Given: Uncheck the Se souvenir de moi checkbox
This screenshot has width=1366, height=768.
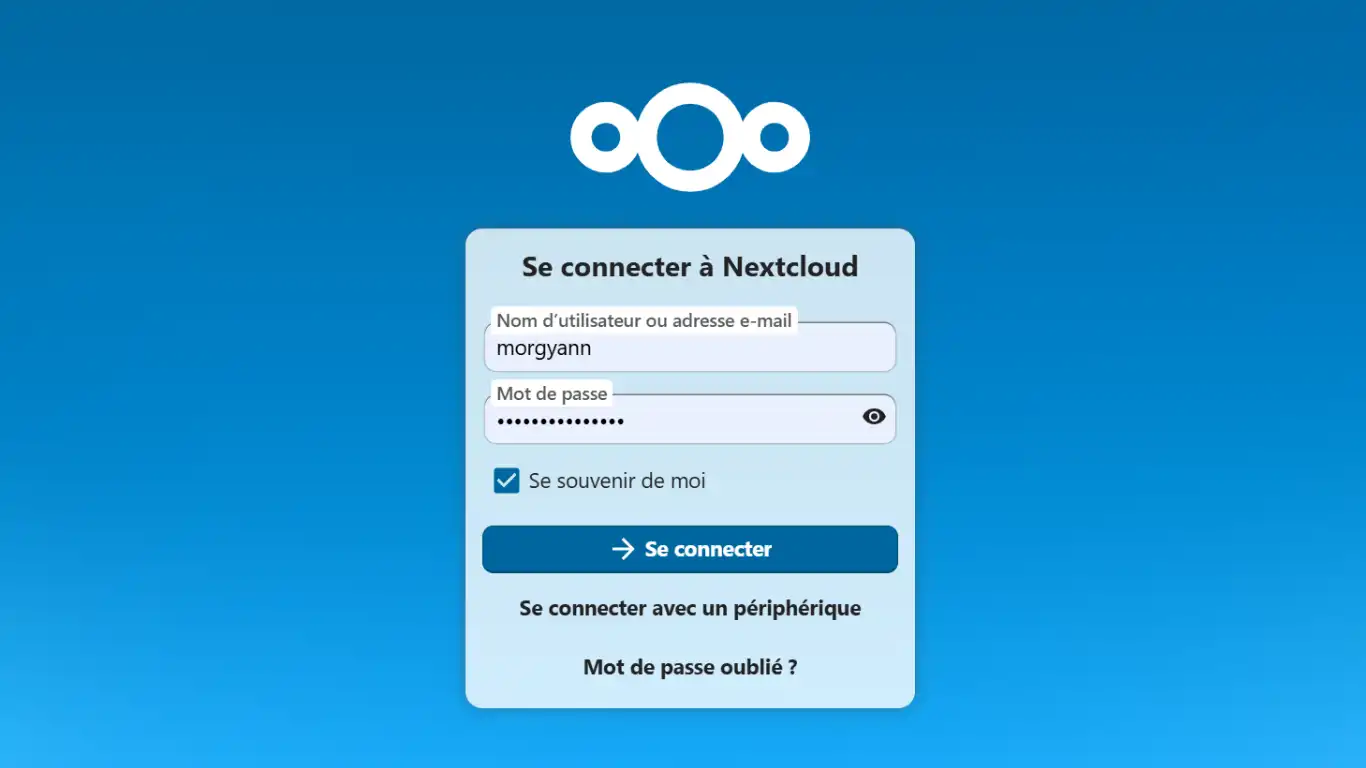Looking at the screenshot, I should [x=506, y=481].
